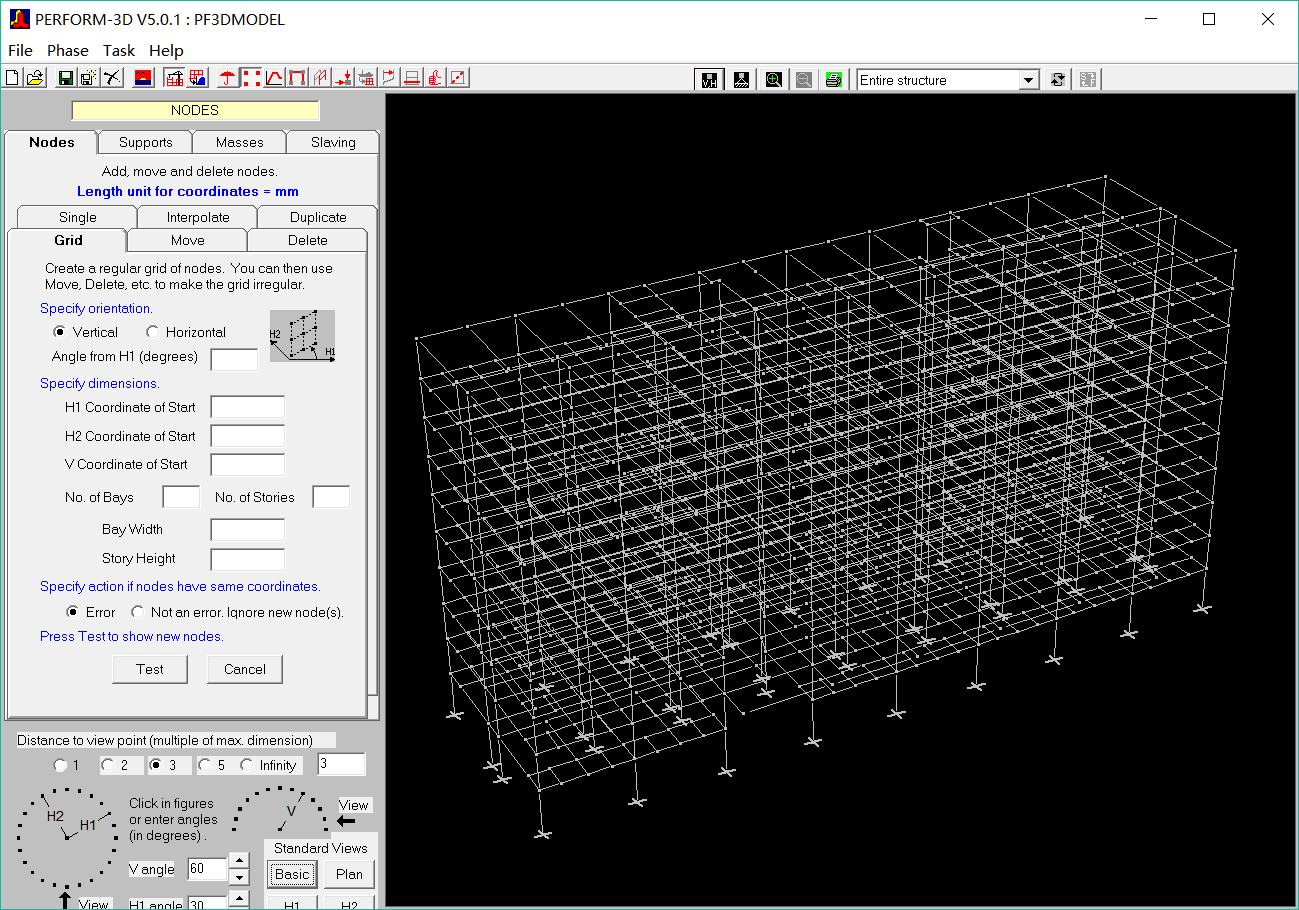Click the save-as floppy with sparkle icon

89,78
